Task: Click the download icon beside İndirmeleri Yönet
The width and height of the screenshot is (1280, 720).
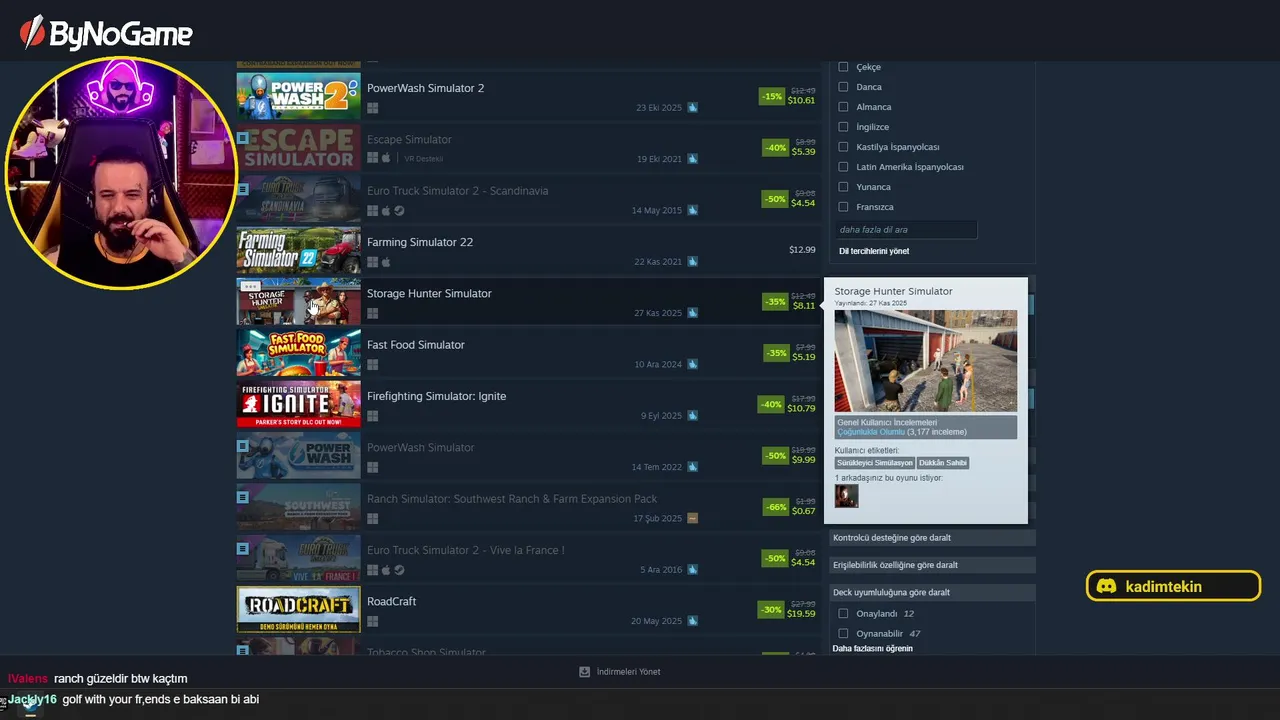Action: [x=585, y=672]
